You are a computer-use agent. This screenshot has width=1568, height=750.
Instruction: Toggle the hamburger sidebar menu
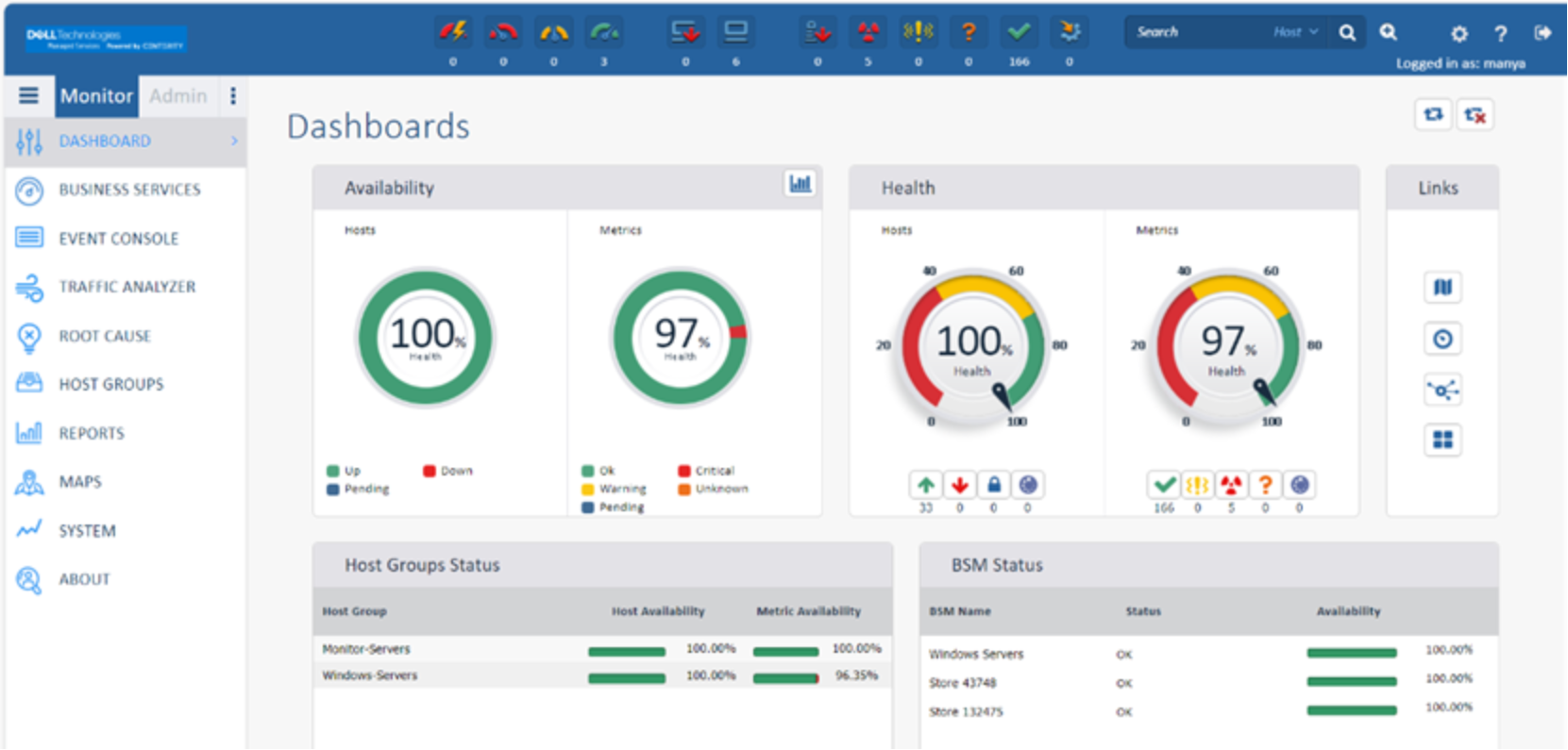pyautogui.click(x=29, y=95)
